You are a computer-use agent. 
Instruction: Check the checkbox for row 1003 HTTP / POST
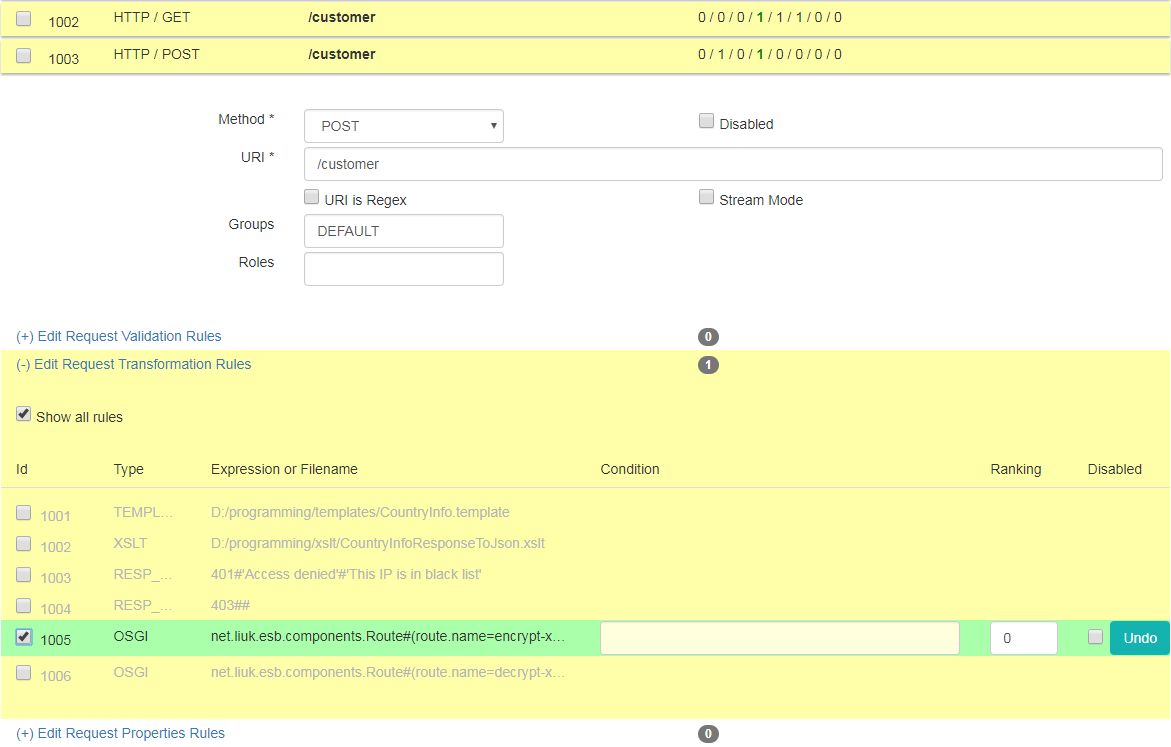tap(24, 56)
